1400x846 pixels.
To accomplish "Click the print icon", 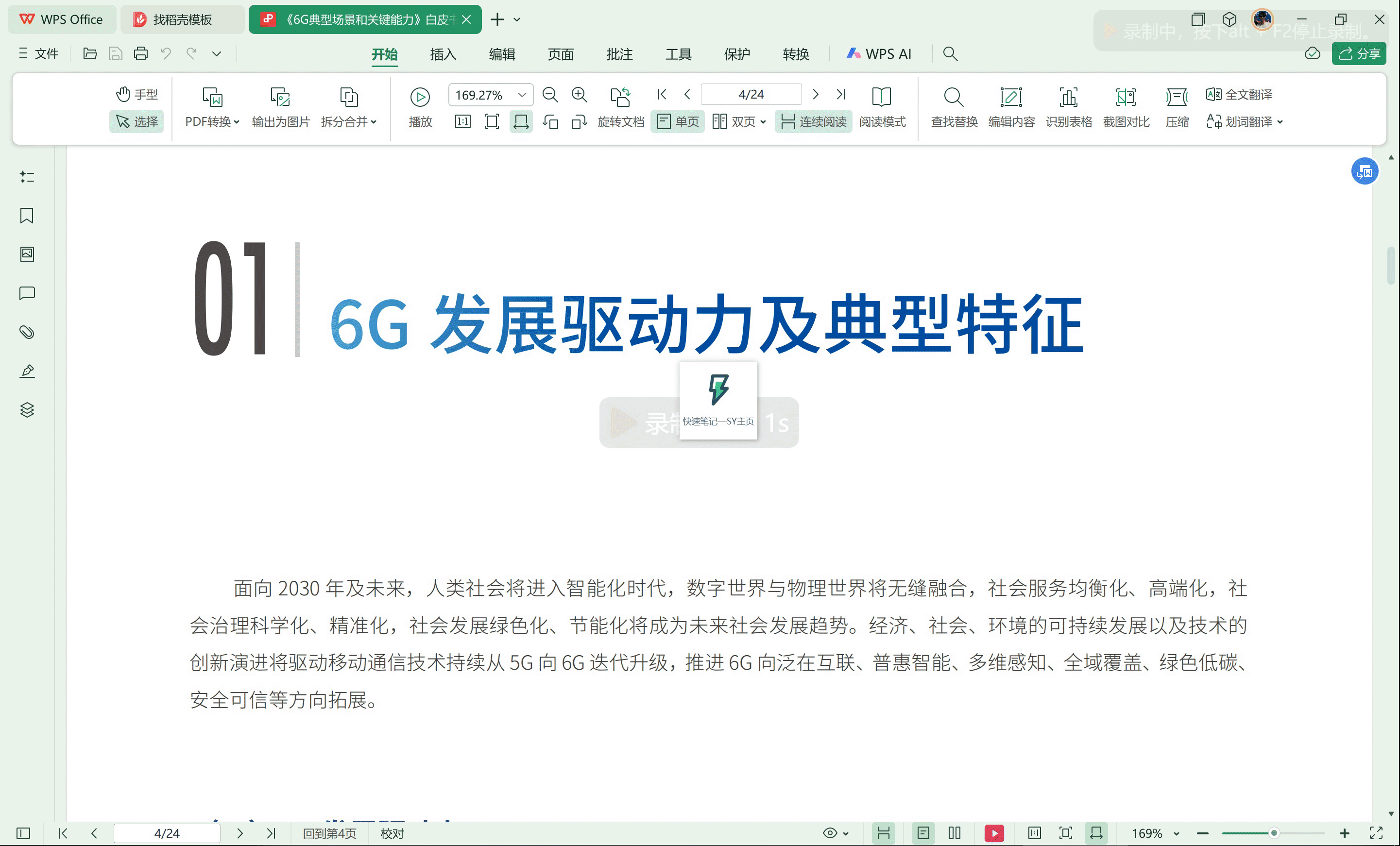I will click(141, 53).
